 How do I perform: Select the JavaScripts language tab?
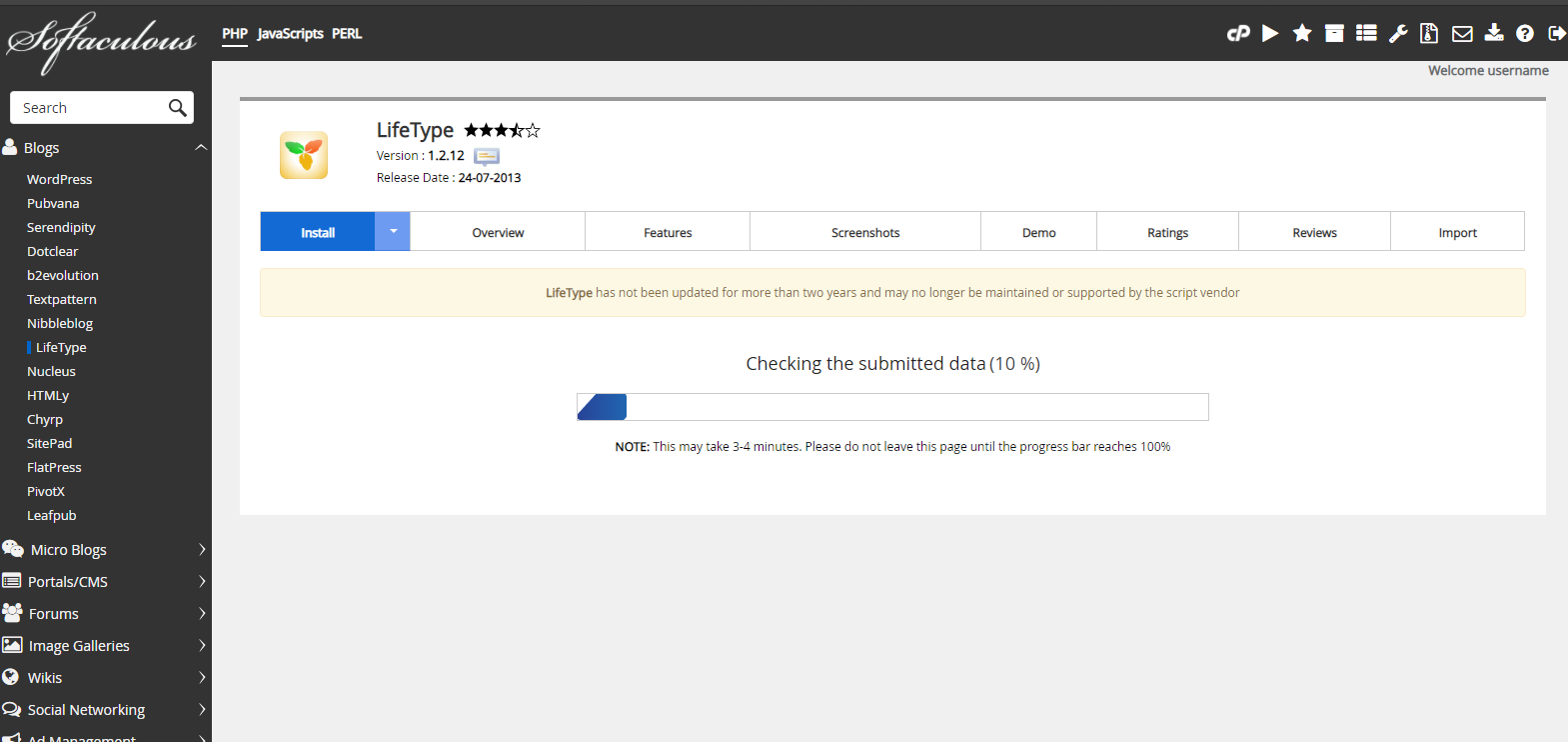[290, 34]
